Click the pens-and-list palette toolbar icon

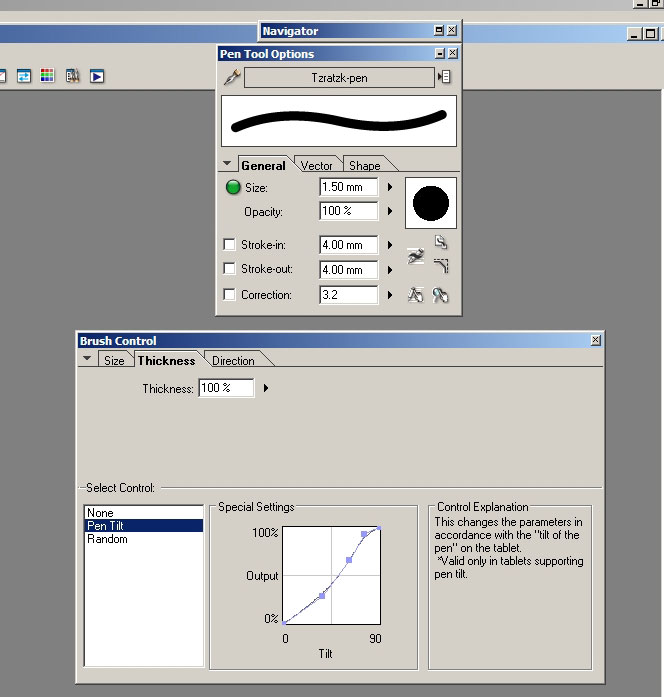pos(72,76)
